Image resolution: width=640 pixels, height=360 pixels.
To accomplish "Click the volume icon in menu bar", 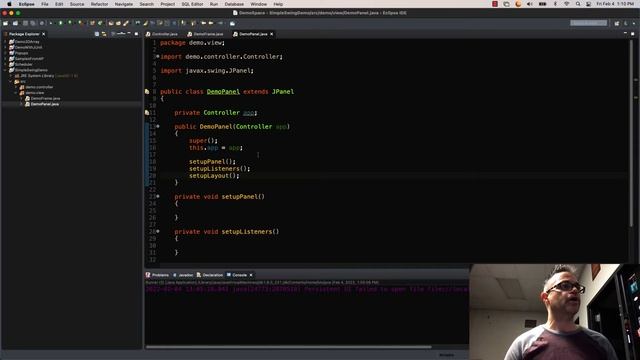I will (530, 4).
